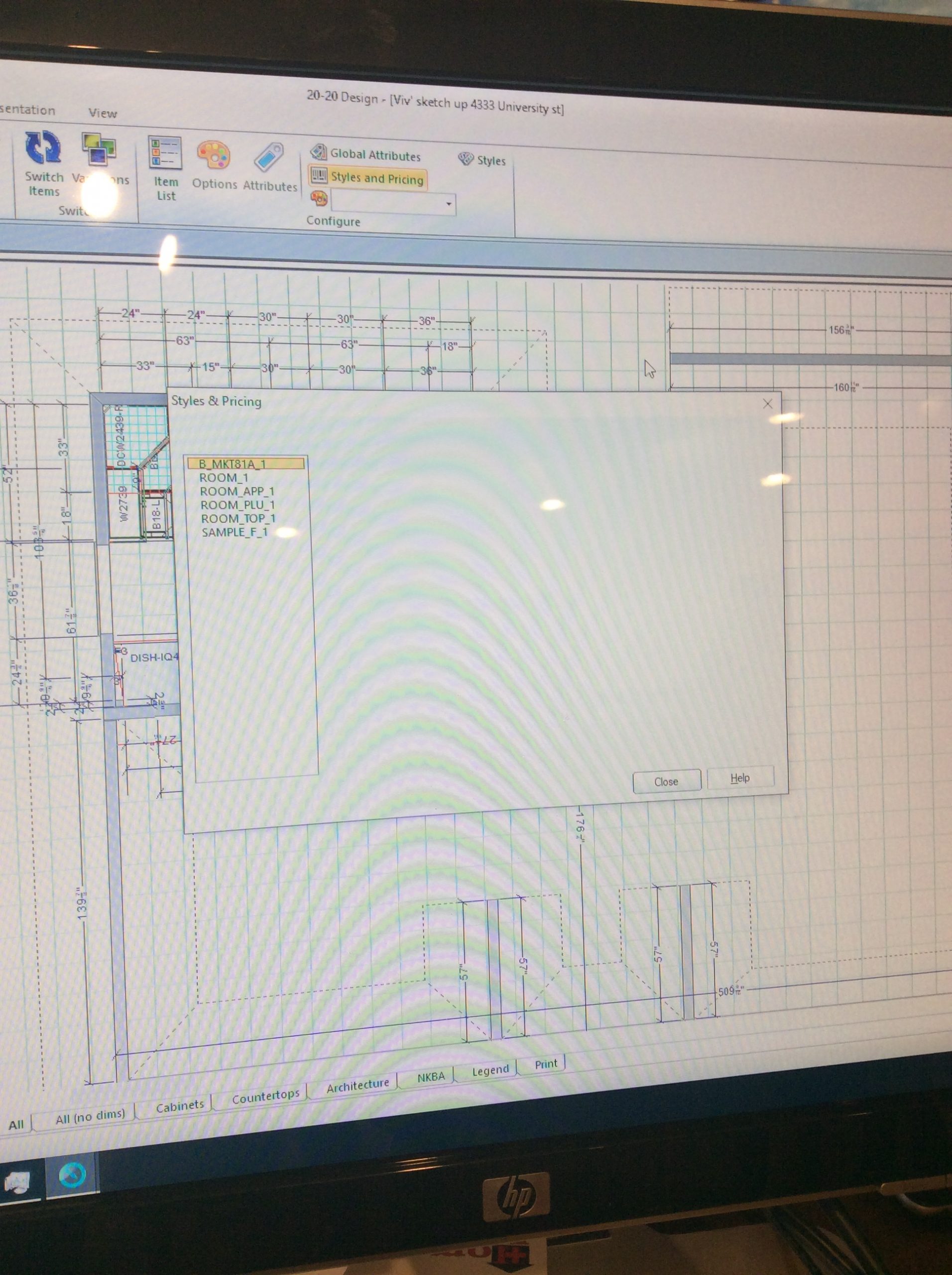Click the Close button in dialog
Screen dimensions: 952x1275
point(666,781)
